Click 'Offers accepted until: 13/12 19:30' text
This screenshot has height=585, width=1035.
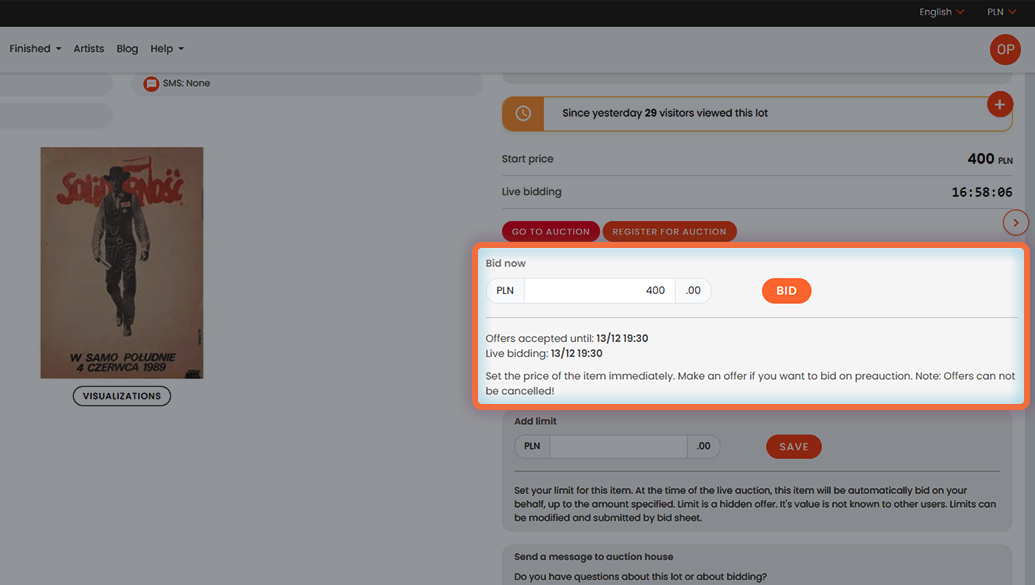coord(566,338)
